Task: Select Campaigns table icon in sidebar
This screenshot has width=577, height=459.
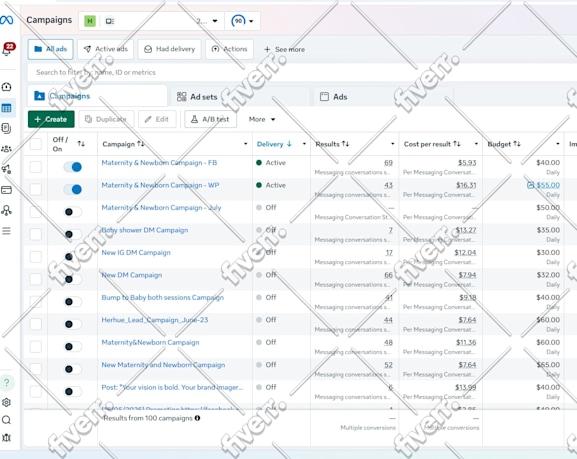Action: coord(7,108)
